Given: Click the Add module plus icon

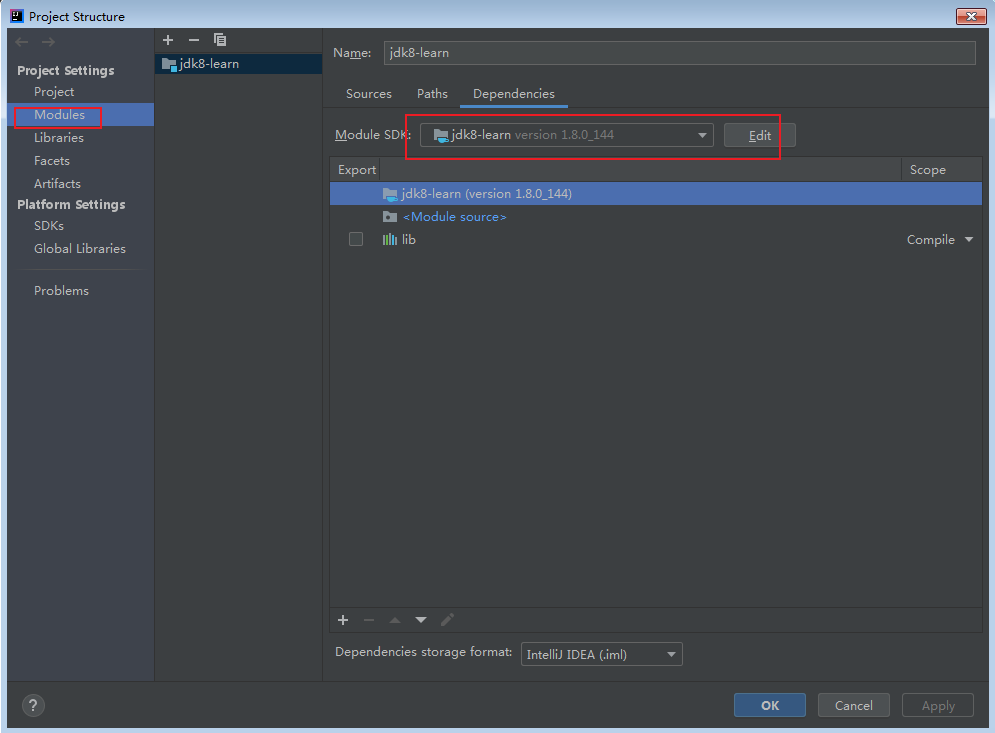Looking at the screenshot, I should tap(168, 40).
